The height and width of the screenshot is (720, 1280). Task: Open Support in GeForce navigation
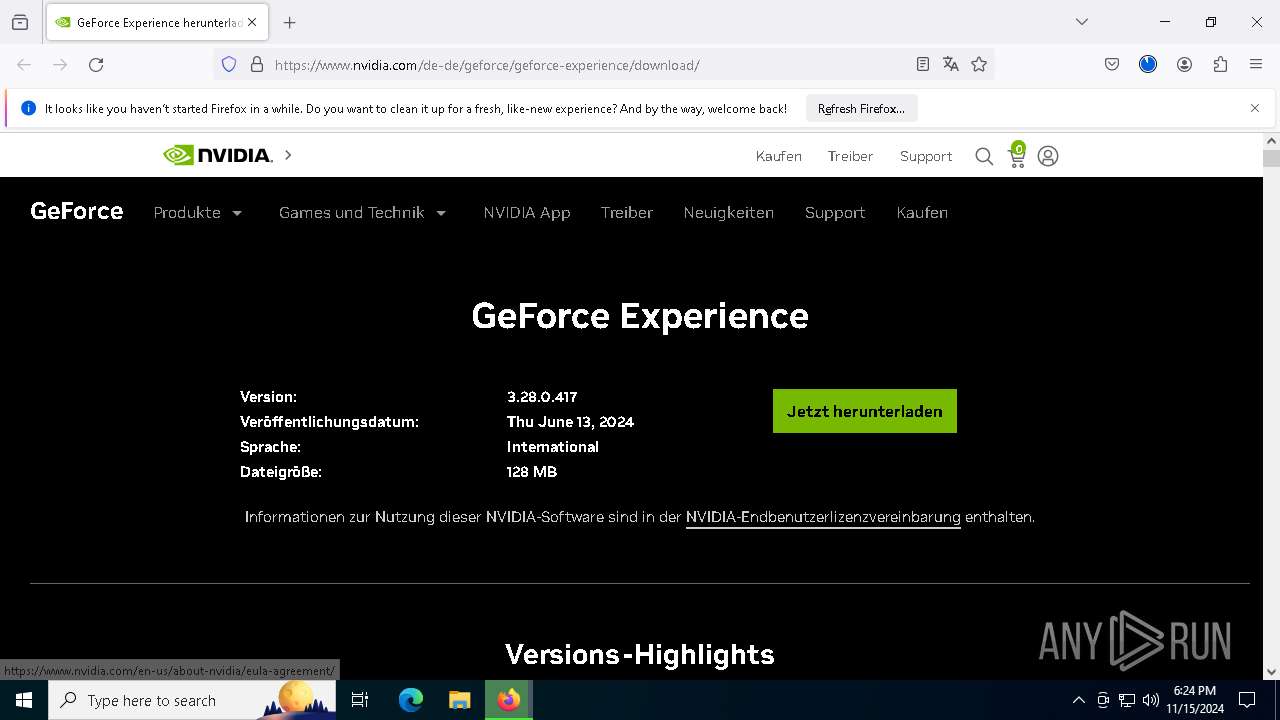pos(835,212)
